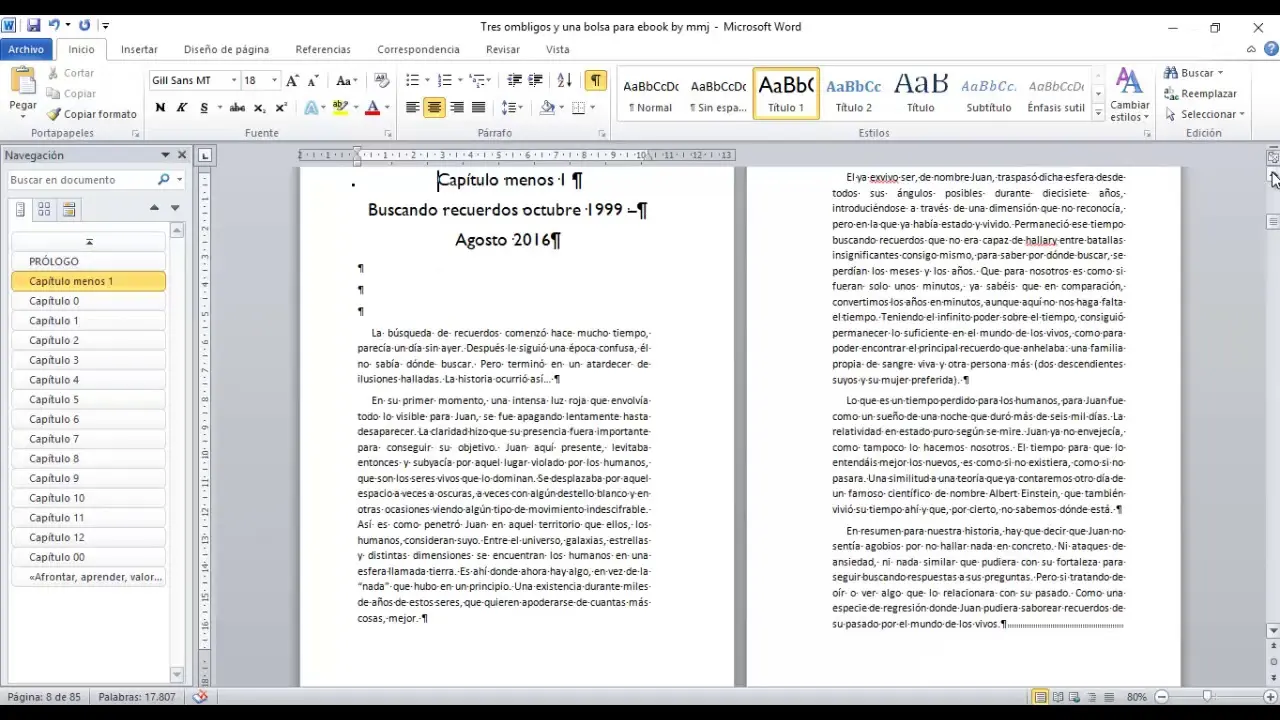Screen dimensions: 1280x720
Task: Go to Capítulo 5 in navigation pane
Action: pos(54,400)
